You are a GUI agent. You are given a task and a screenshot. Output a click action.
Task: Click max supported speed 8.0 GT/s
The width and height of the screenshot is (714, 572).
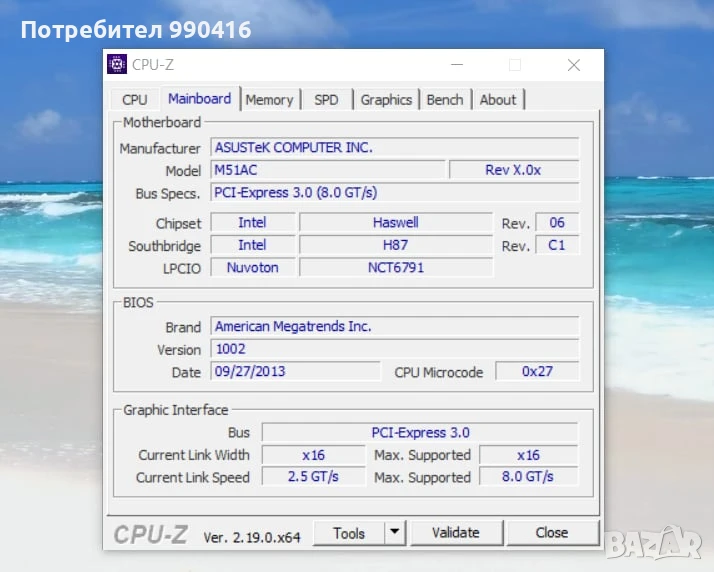pyautogui.click(x=528, y=477)
